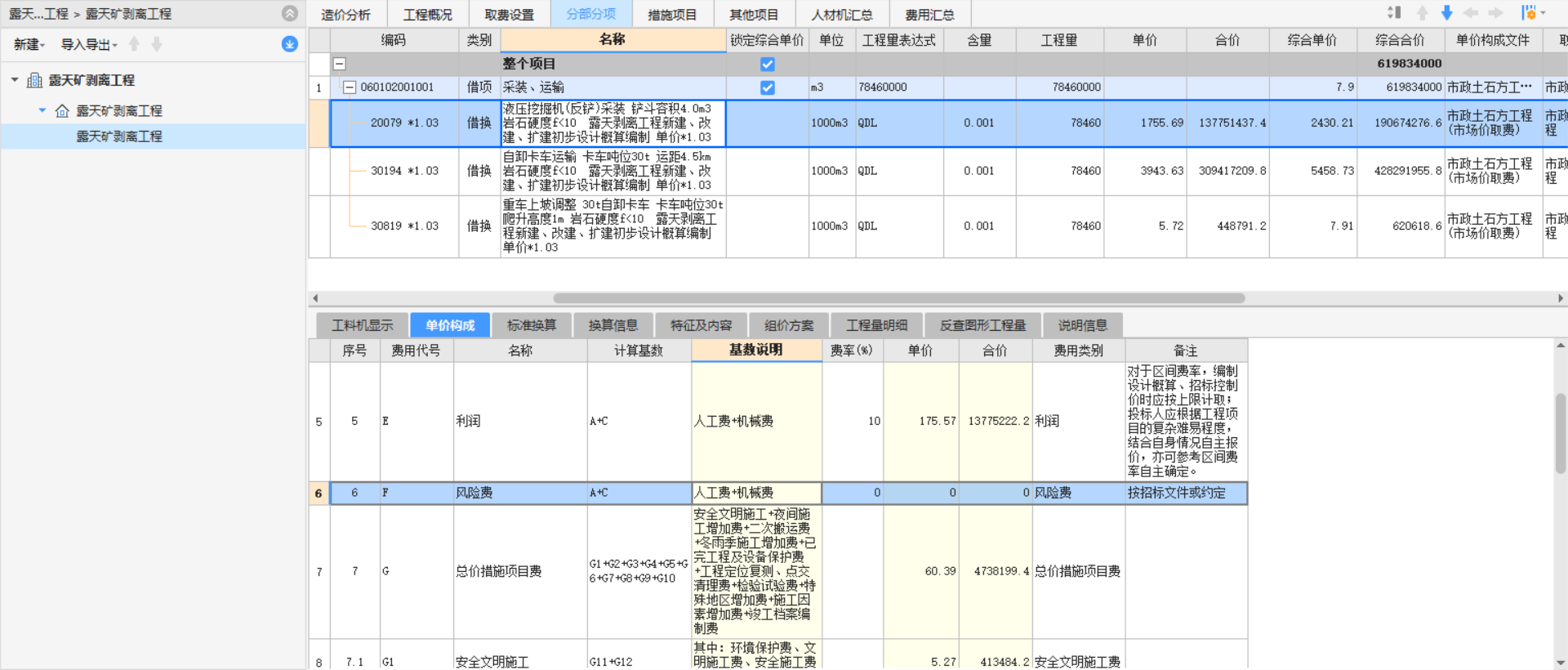The image size is (1568, 670).
Task: Collapse the 整个项目 group row
Action: point(340,64)
